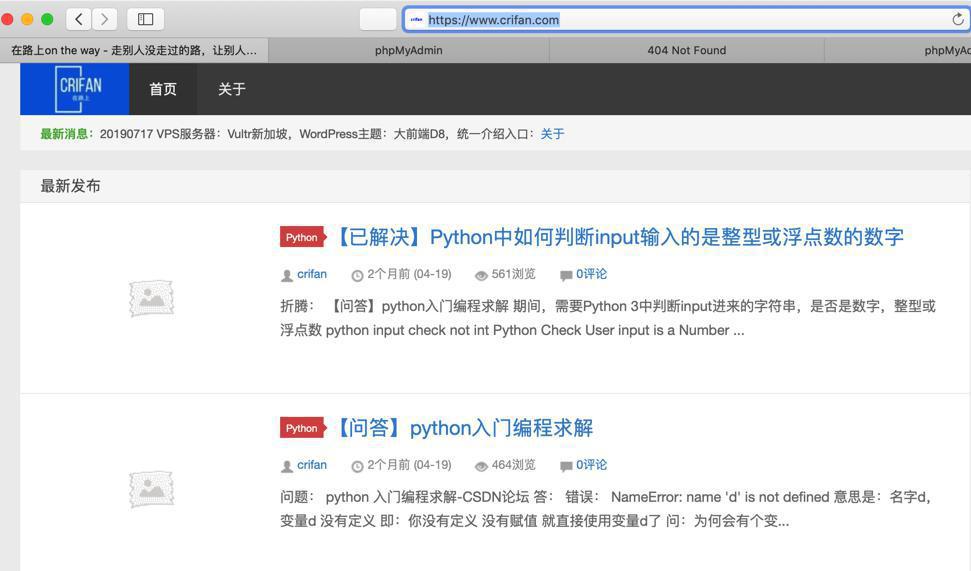Click excerpt text starting with 折腾

pos(607,318)
